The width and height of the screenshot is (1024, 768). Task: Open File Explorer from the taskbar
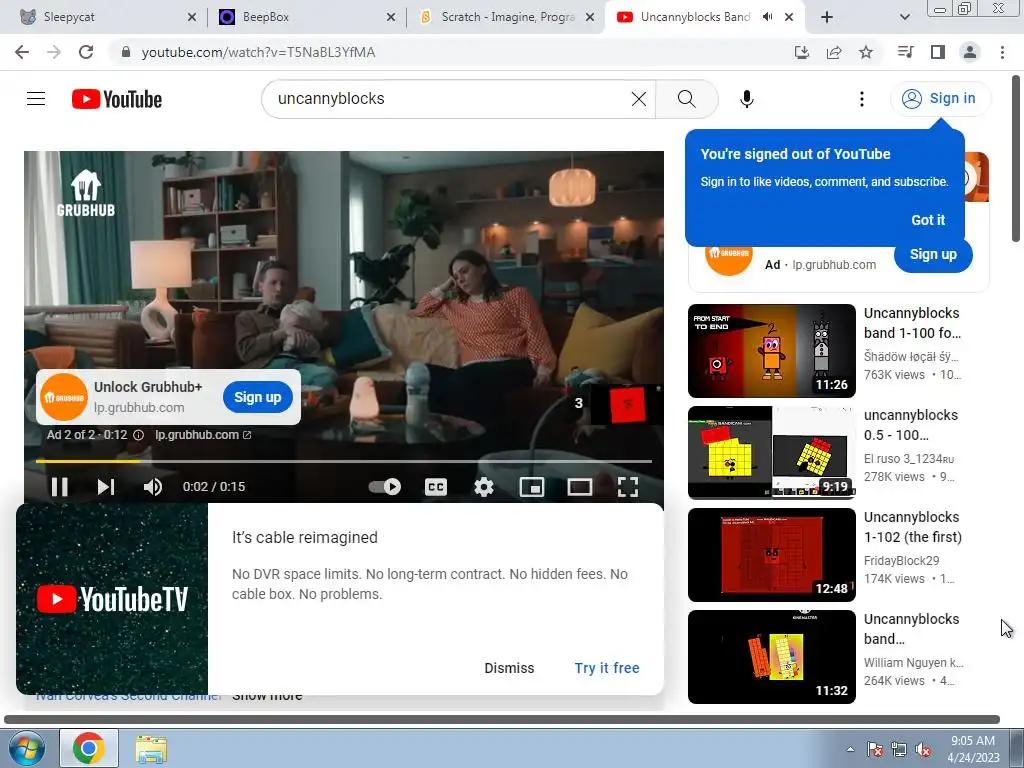point(151,748)
